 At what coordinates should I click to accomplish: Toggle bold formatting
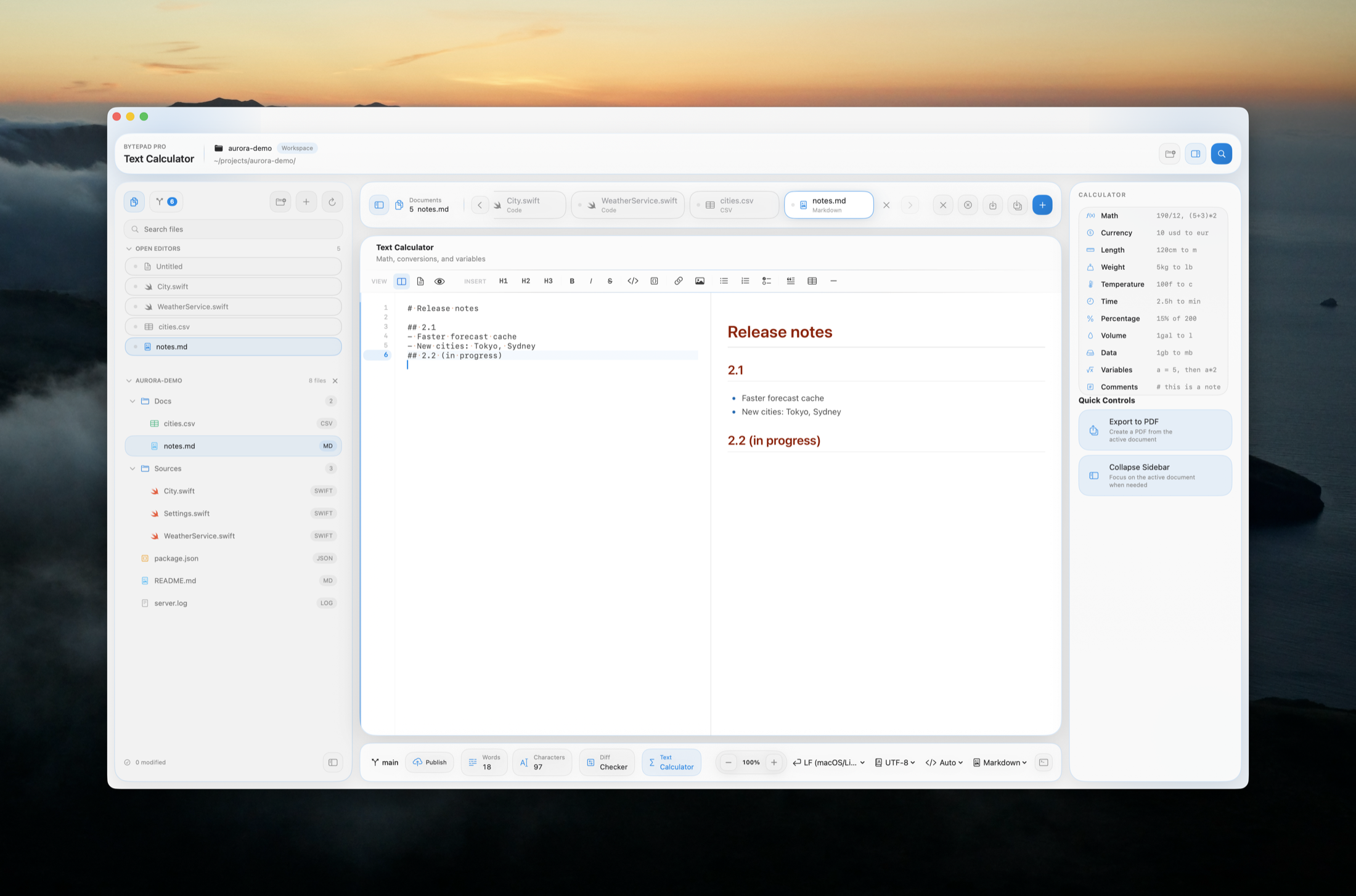[x=572, y=281]
